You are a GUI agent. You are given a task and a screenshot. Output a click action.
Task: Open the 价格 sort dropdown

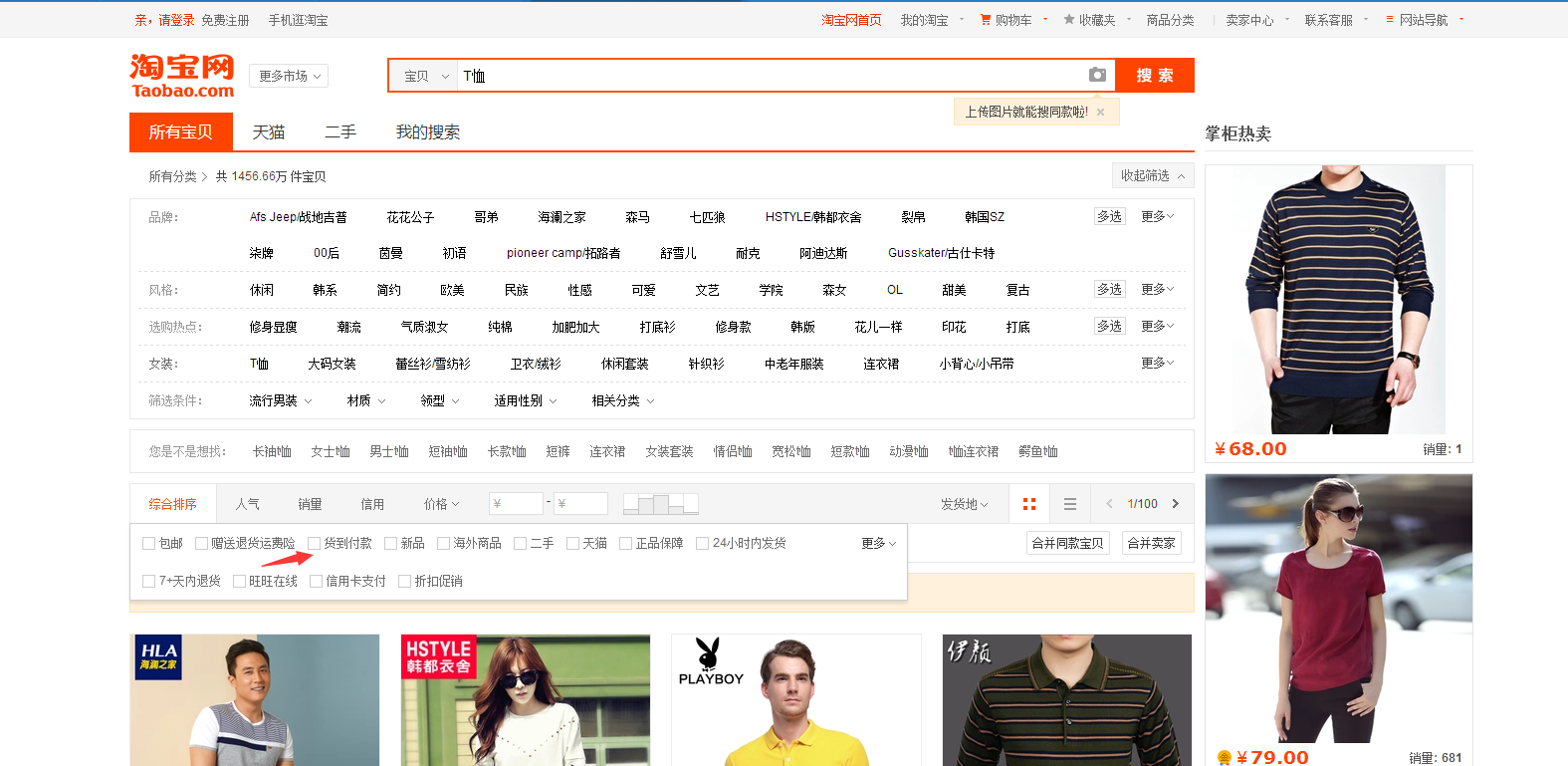[442, 504]
